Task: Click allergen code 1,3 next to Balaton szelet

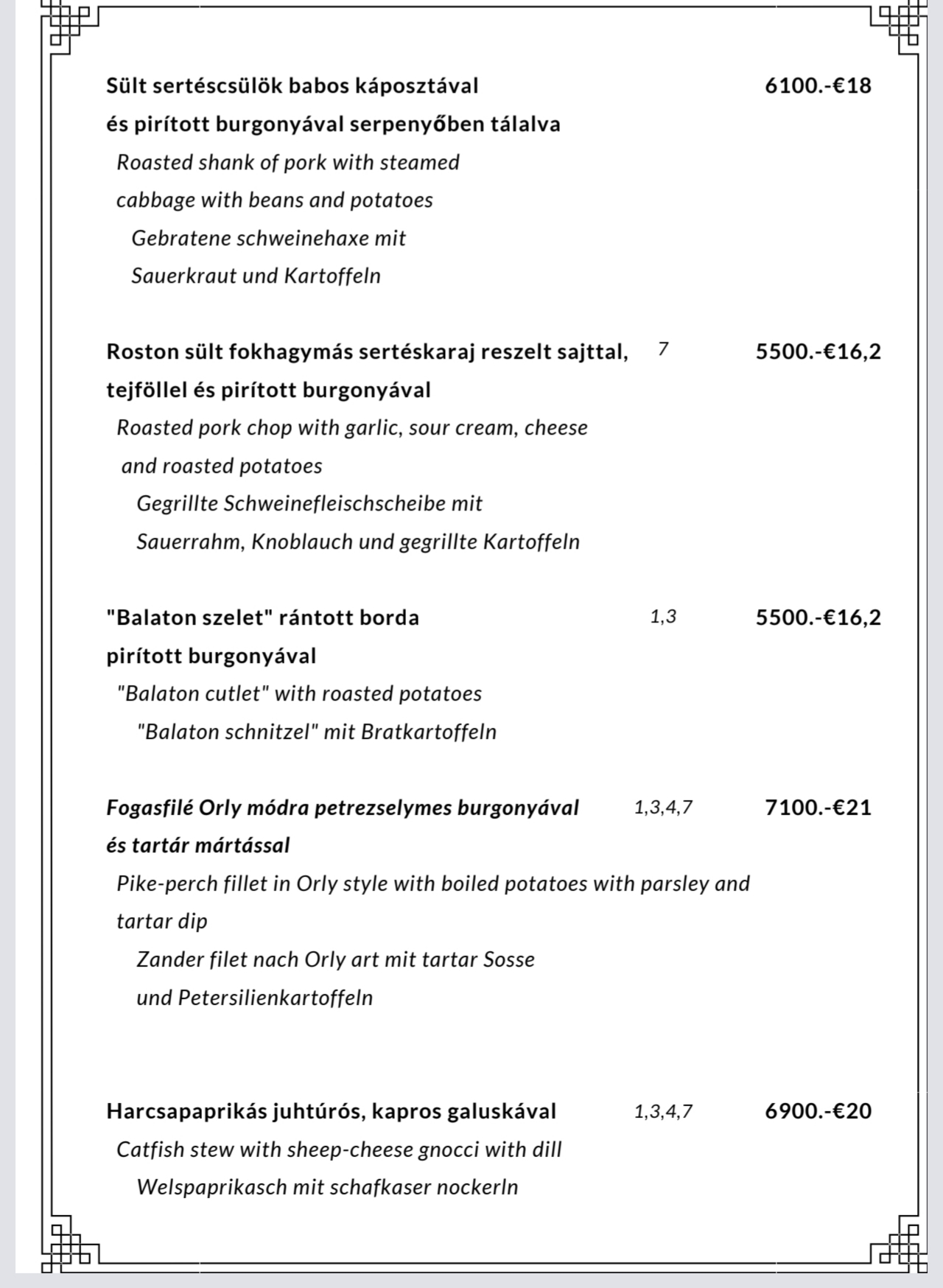Action: (663, 617)
